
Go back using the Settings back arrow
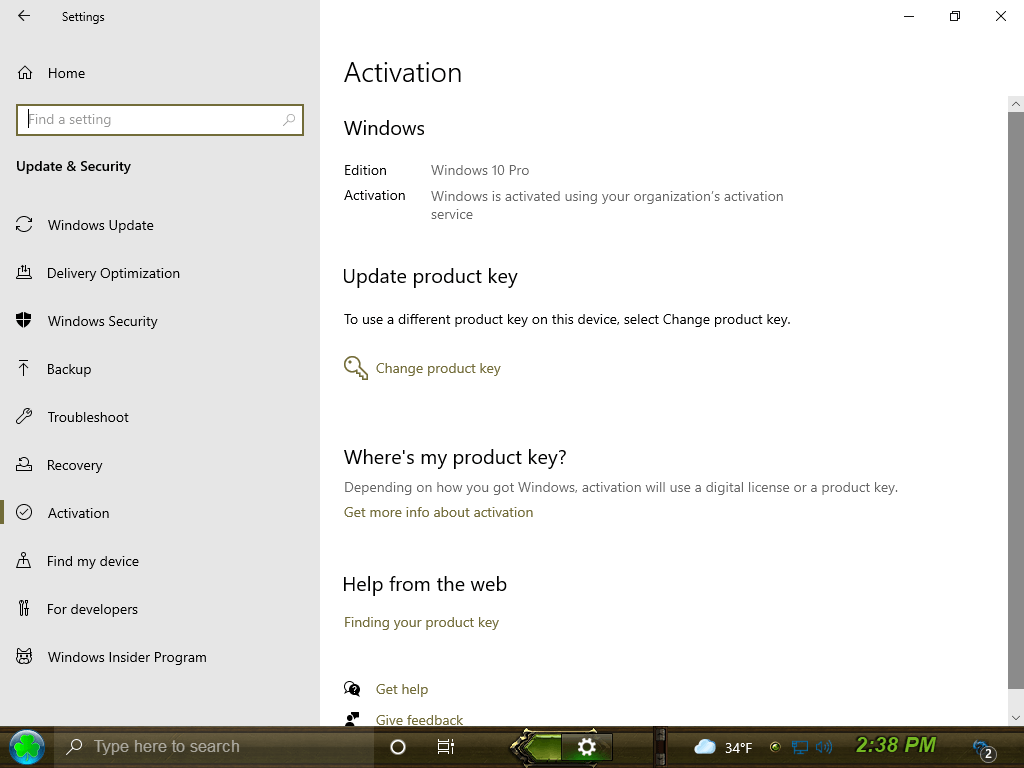(x=24, y=16)
